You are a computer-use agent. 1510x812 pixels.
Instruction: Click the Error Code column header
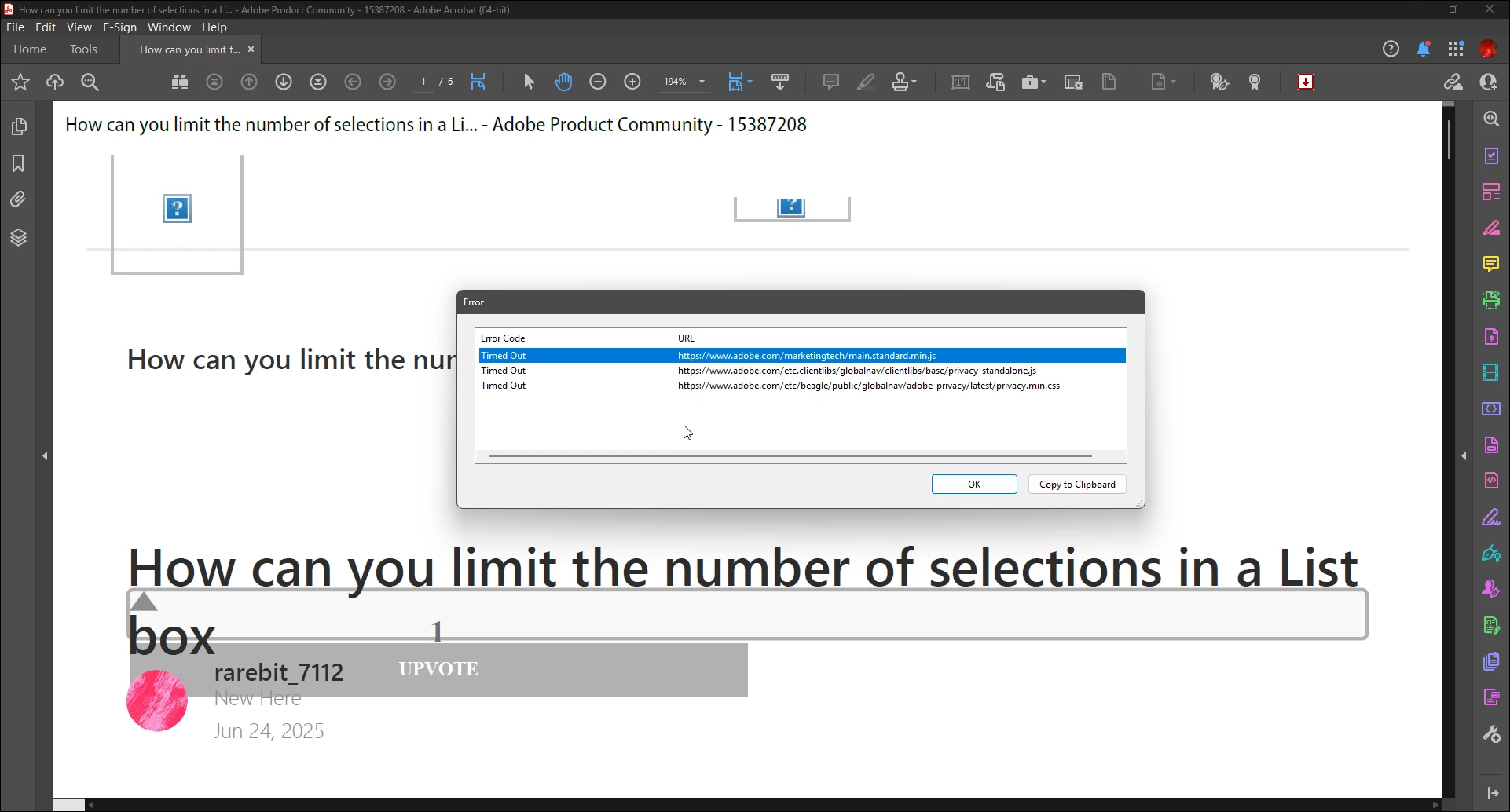(x=503, y=338)
